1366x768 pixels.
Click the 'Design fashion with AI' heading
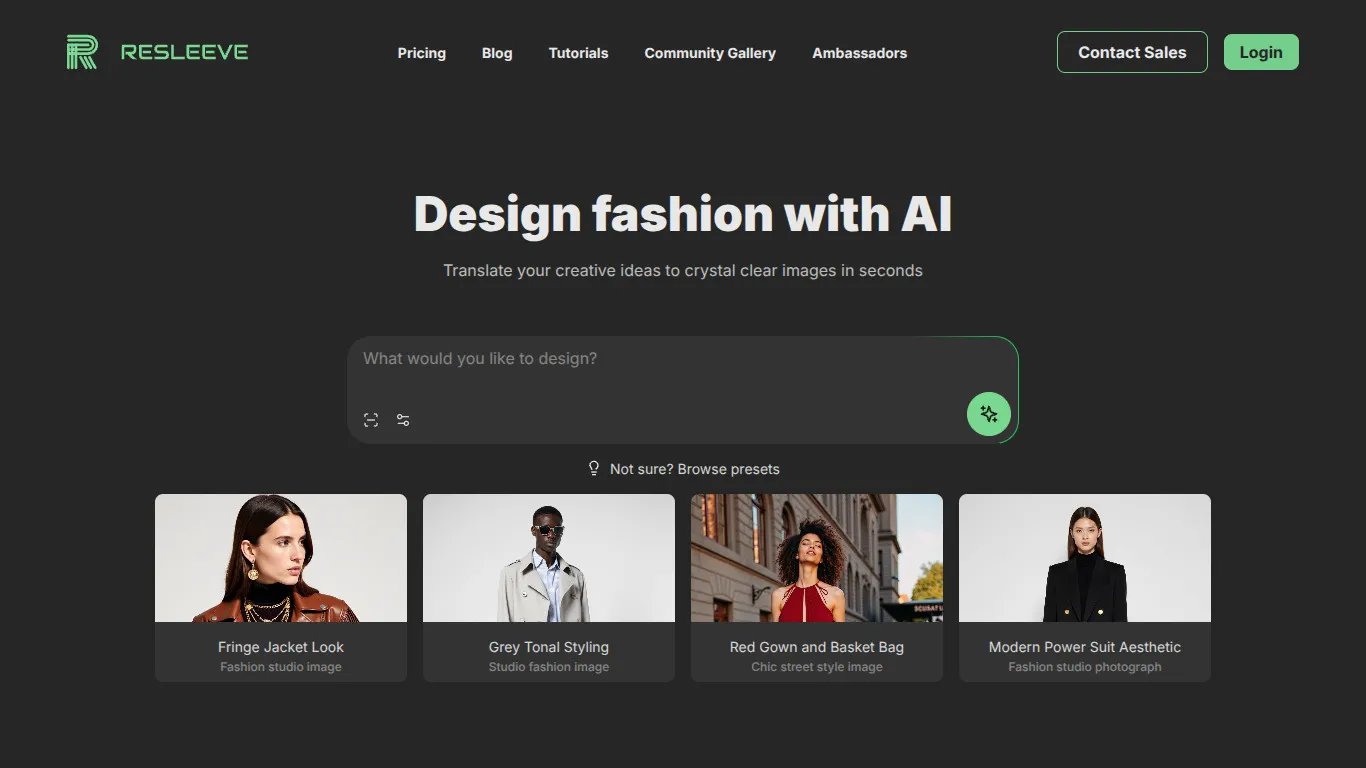[x=683, y=214]
